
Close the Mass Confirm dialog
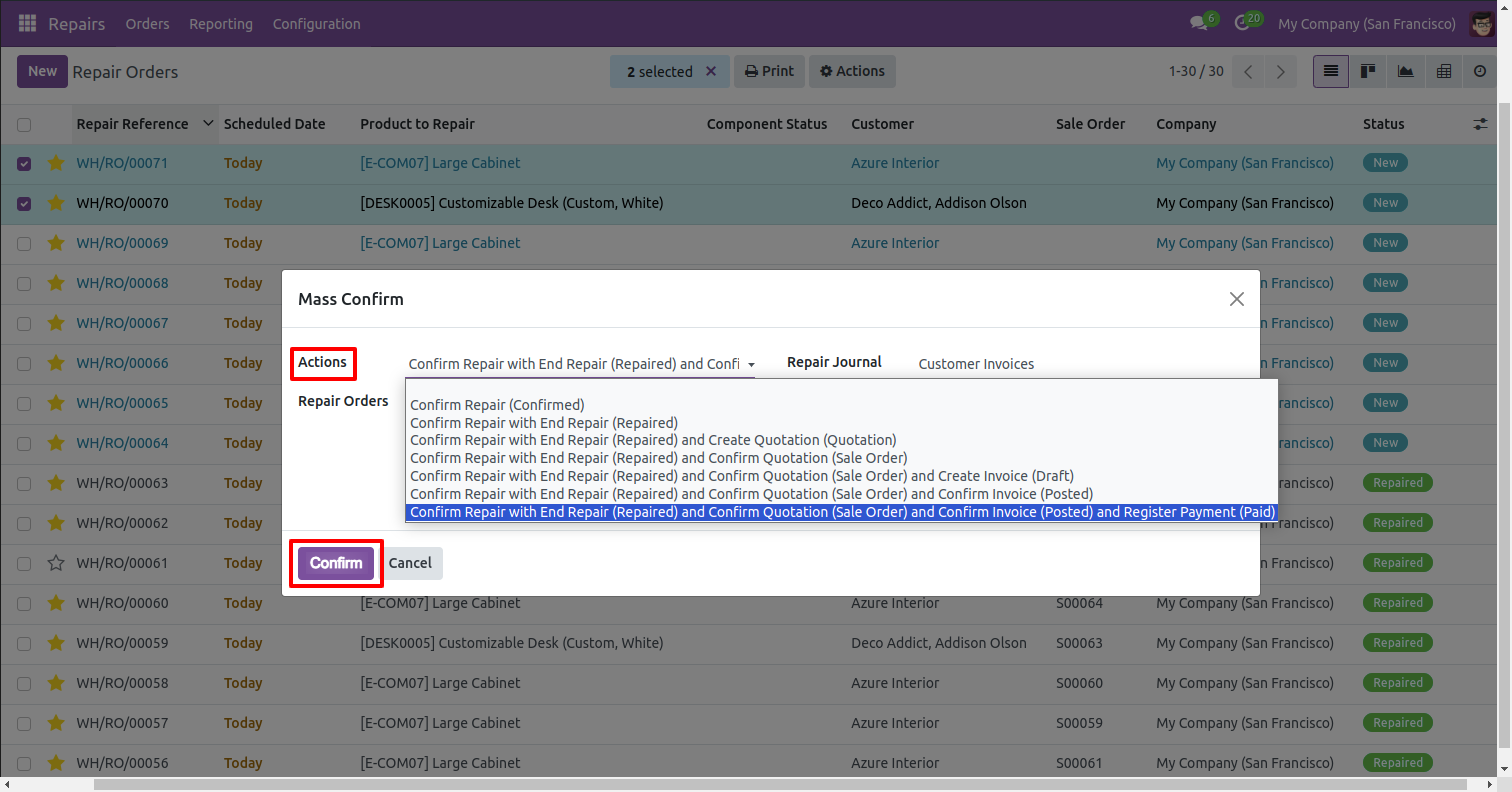[1236, 299]
